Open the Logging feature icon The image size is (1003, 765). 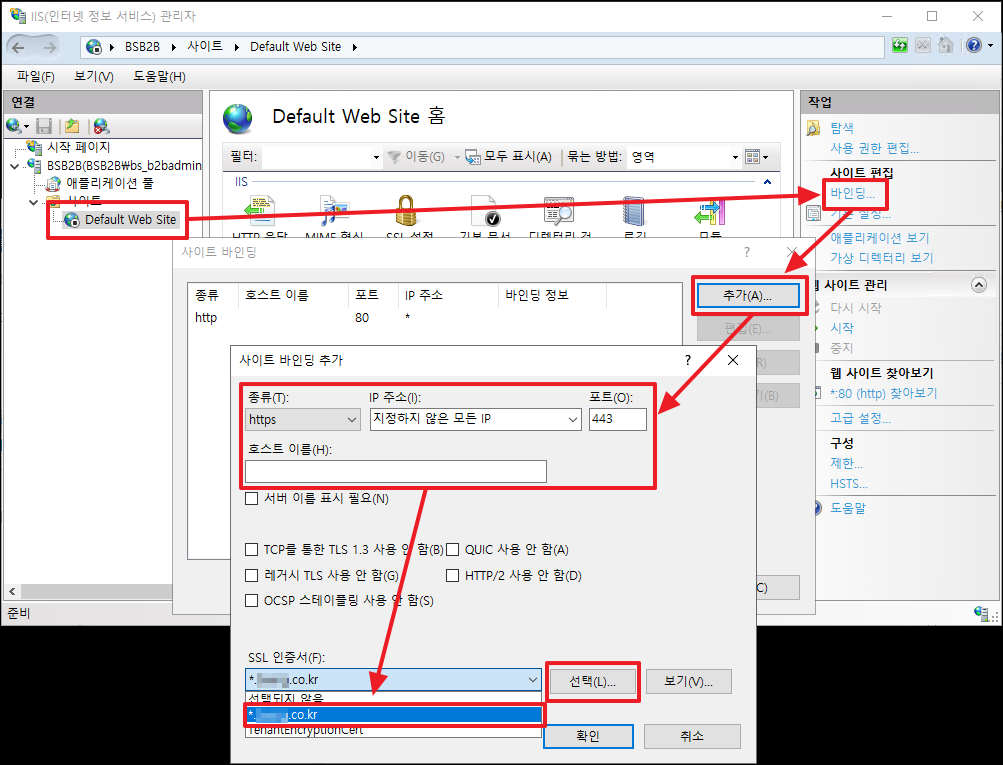click(x=634, y=211)
